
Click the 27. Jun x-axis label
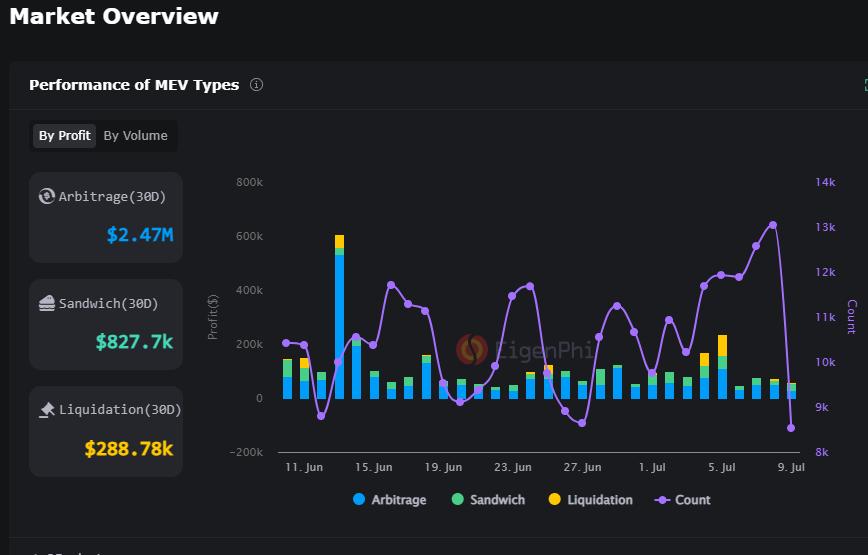582,467
